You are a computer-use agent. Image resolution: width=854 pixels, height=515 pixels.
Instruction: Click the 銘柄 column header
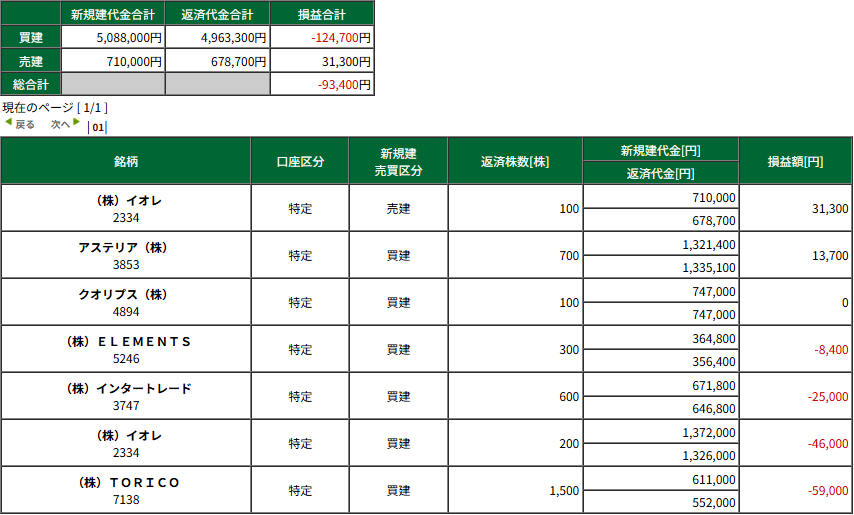point(126,161)
